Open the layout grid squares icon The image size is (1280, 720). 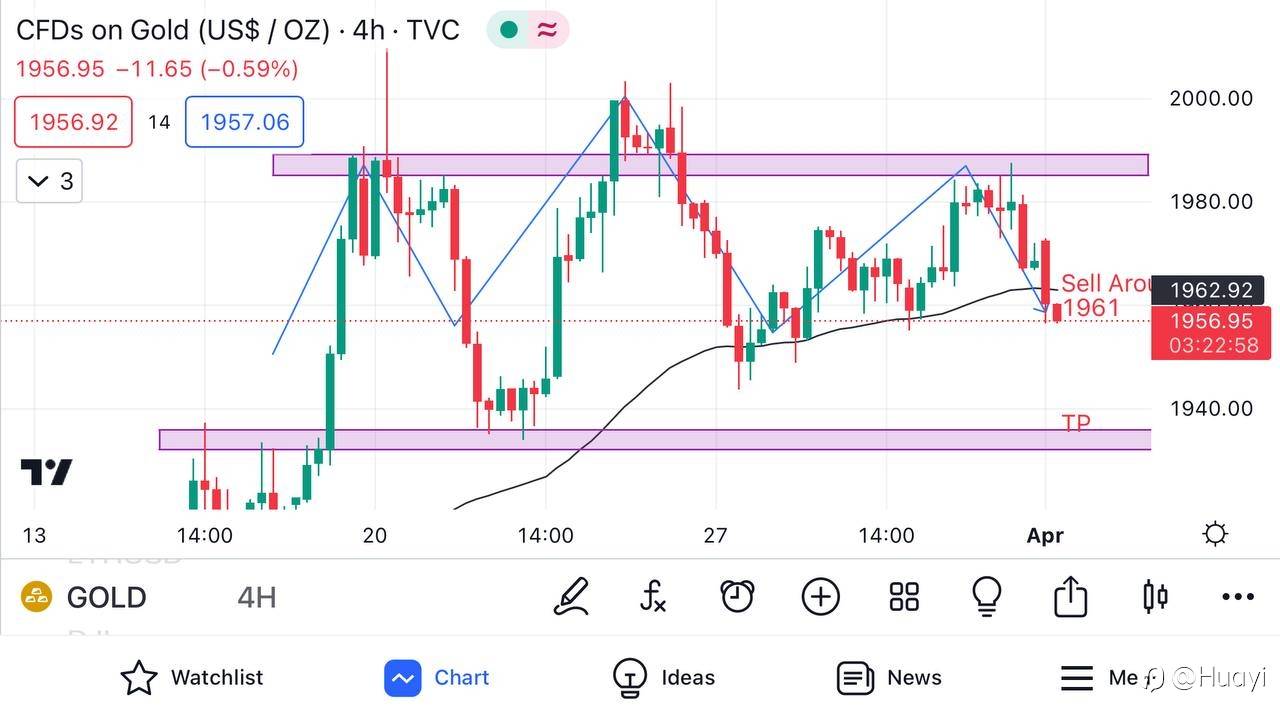[904, 597]
